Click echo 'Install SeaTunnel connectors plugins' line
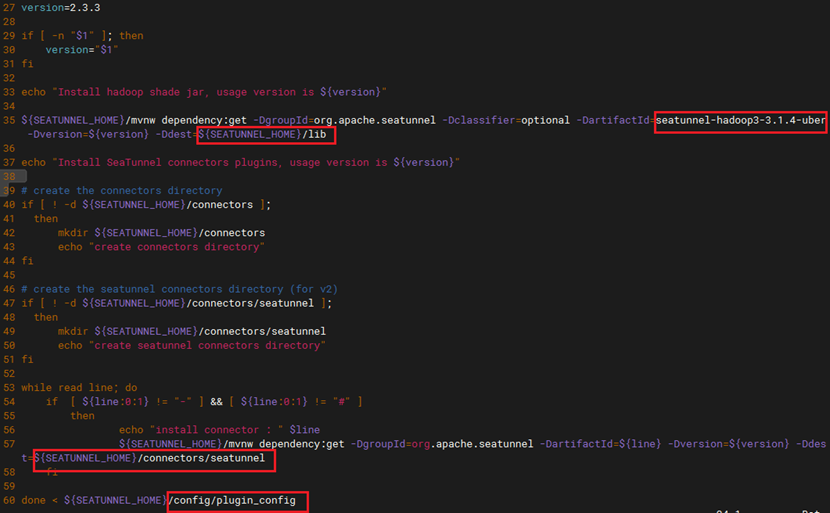 [240, 163]
